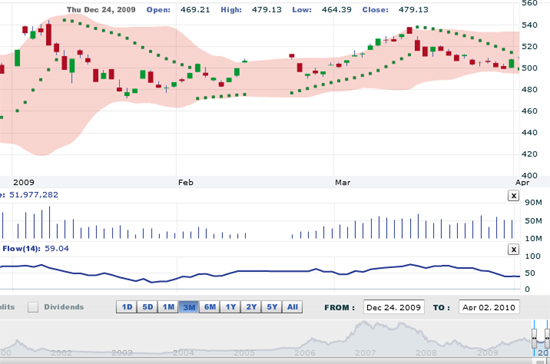This screenshot has height=364, width=550.
Task: Grab the right range slider handle
Action: (547, 338)
